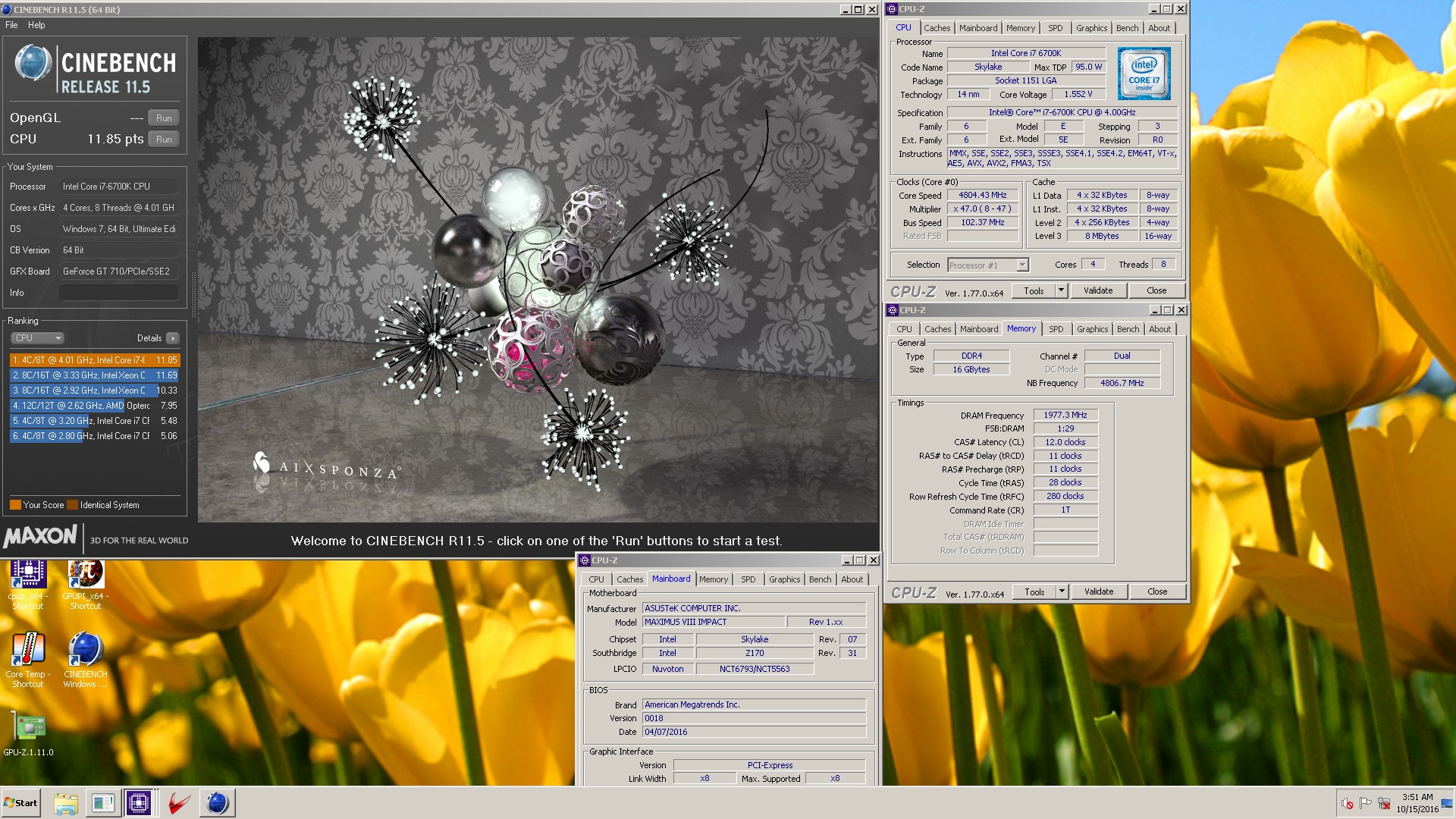Click the Windows Explorer taskbar icon
Viewport: 1456px width, 819px height.
tap(66, 803)
